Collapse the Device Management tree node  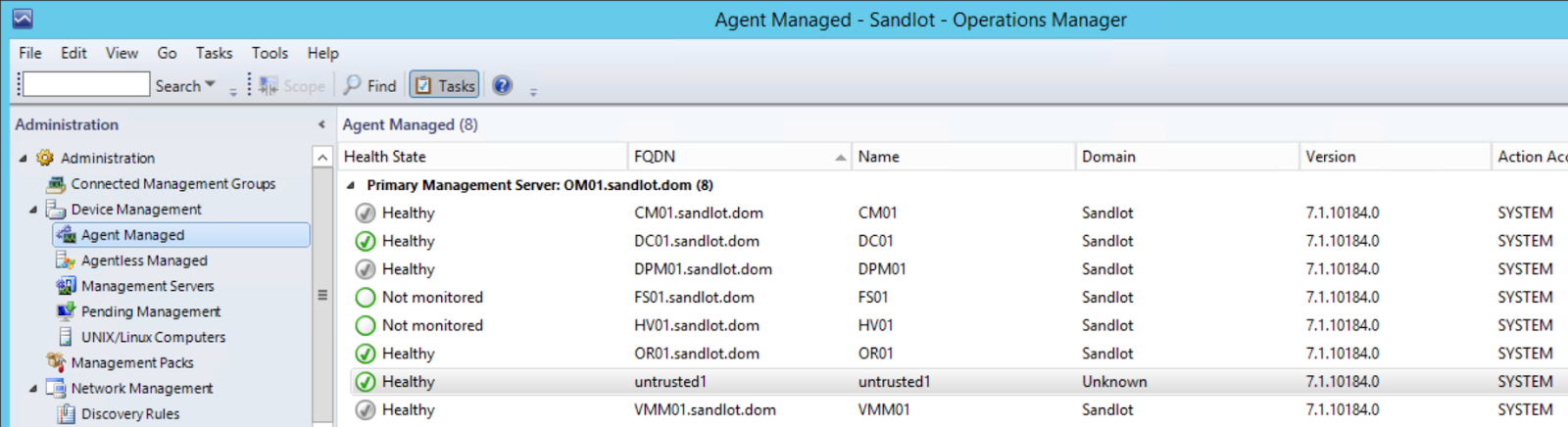click(33, 210)
